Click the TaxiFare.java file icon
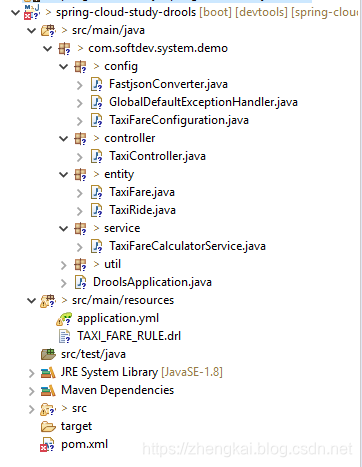362x467 pixels. tap(97, 192)
